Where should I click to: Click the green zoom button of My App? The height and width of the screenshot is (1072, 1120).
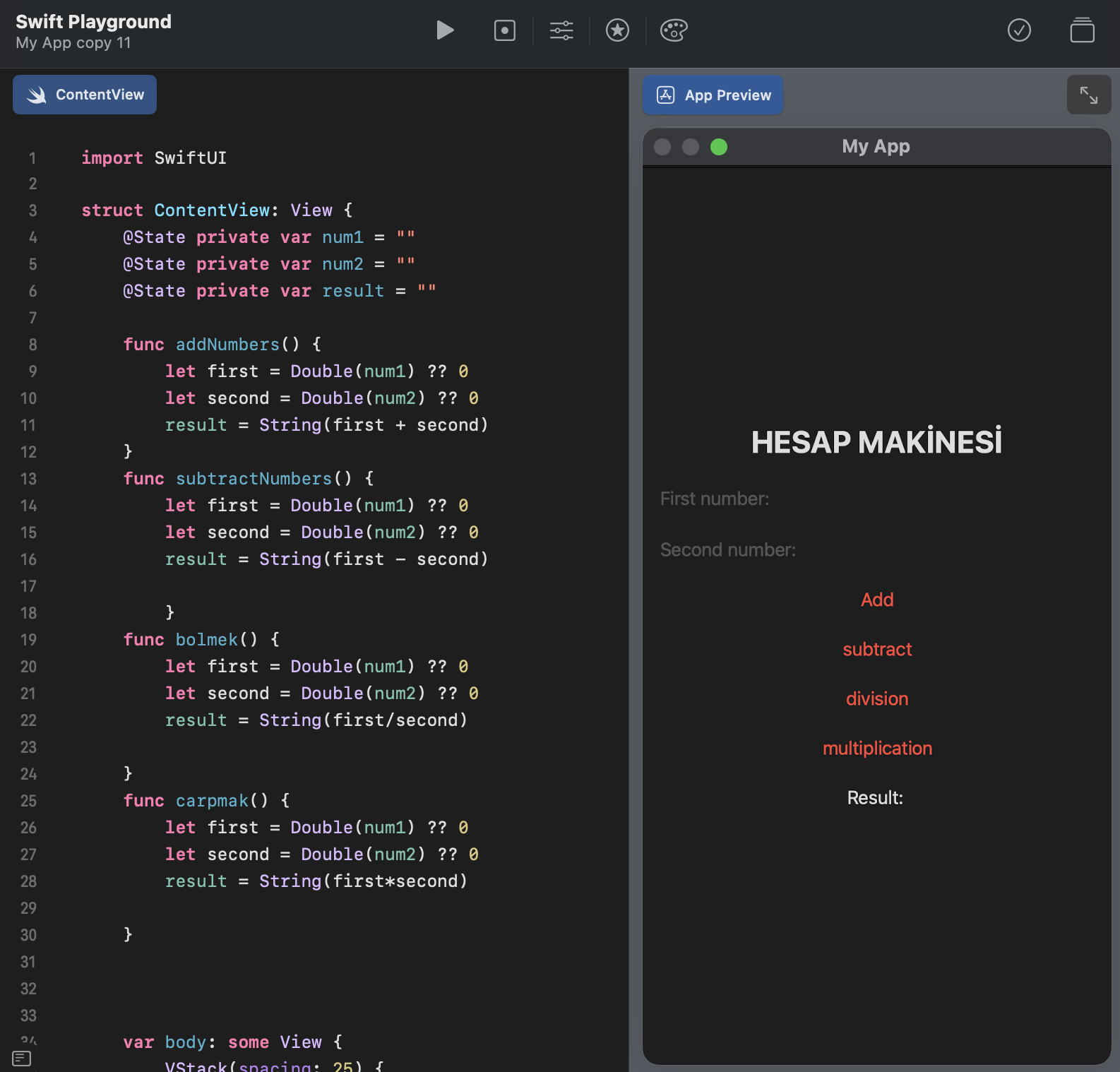tap(719, 146)
